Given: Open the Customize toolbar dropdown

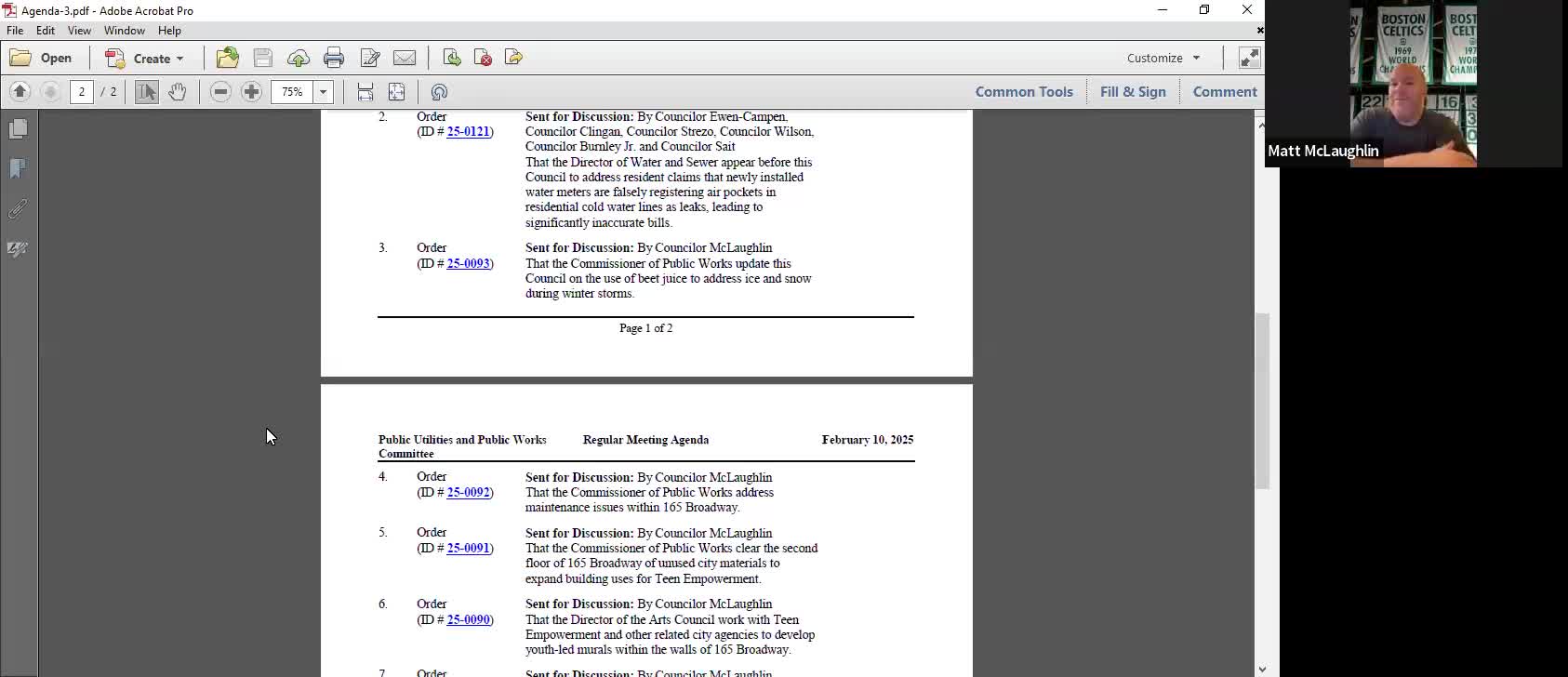Looking at the screenshot, I should 1163,58.
